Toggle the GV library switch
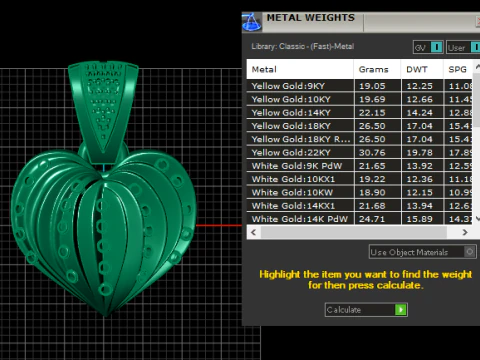The height and width of the screenshot is (360, 480). pos(428,47)
